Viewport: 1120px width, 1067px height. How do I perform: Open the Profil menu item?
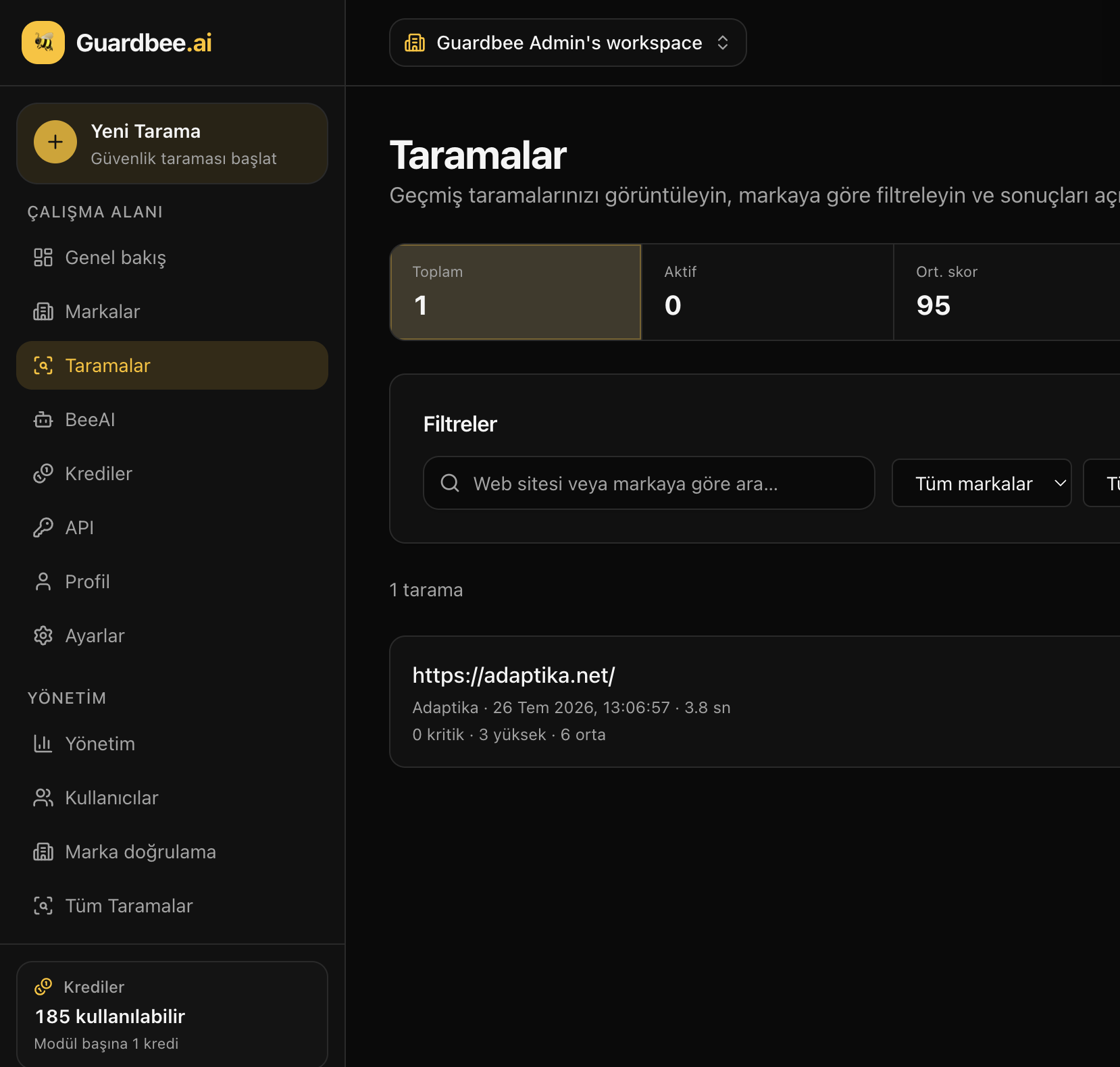click(x=172, y=581)
